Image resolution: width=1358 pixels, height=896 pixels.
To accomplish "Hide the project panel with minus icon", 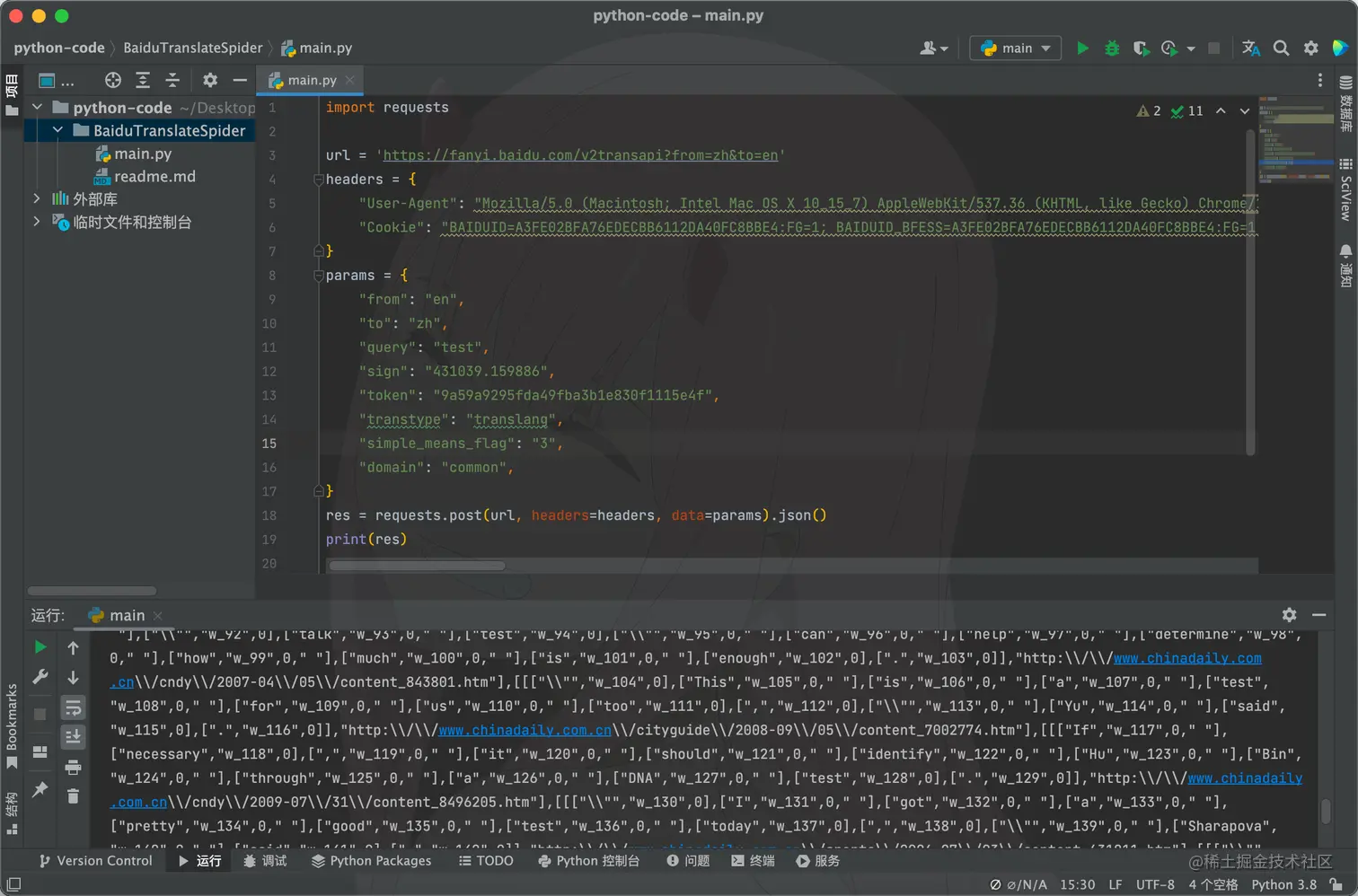I will 240,80.
